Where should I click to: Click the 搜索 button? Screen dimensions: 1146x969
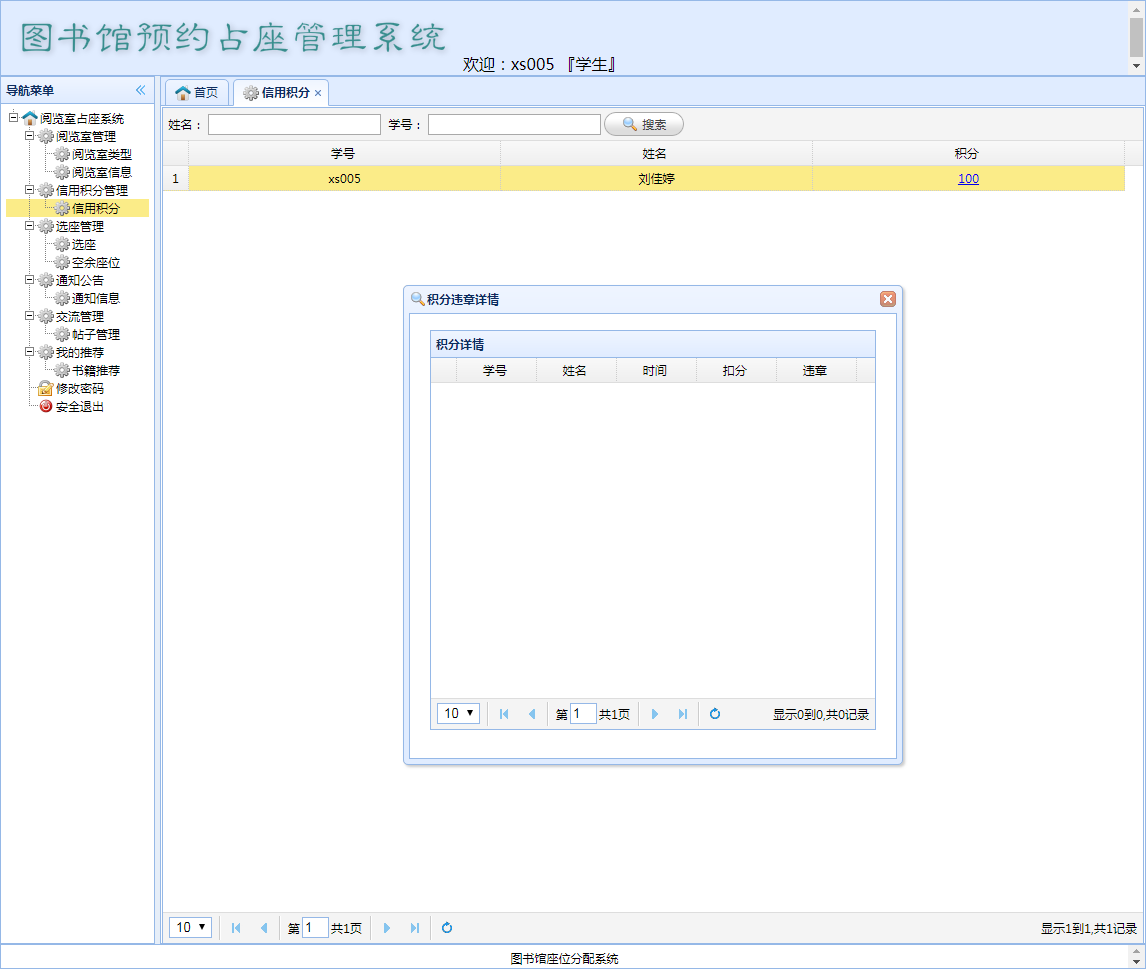644,124
